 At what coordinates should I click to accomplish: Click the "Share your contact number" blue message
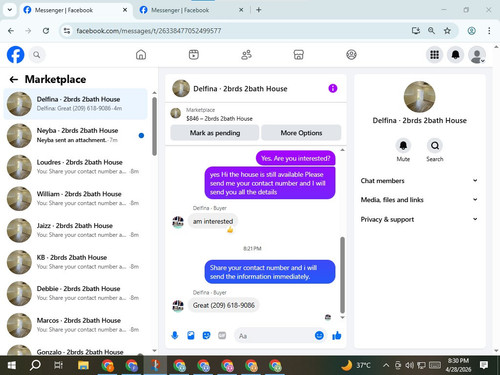click(x=270, y=272)
